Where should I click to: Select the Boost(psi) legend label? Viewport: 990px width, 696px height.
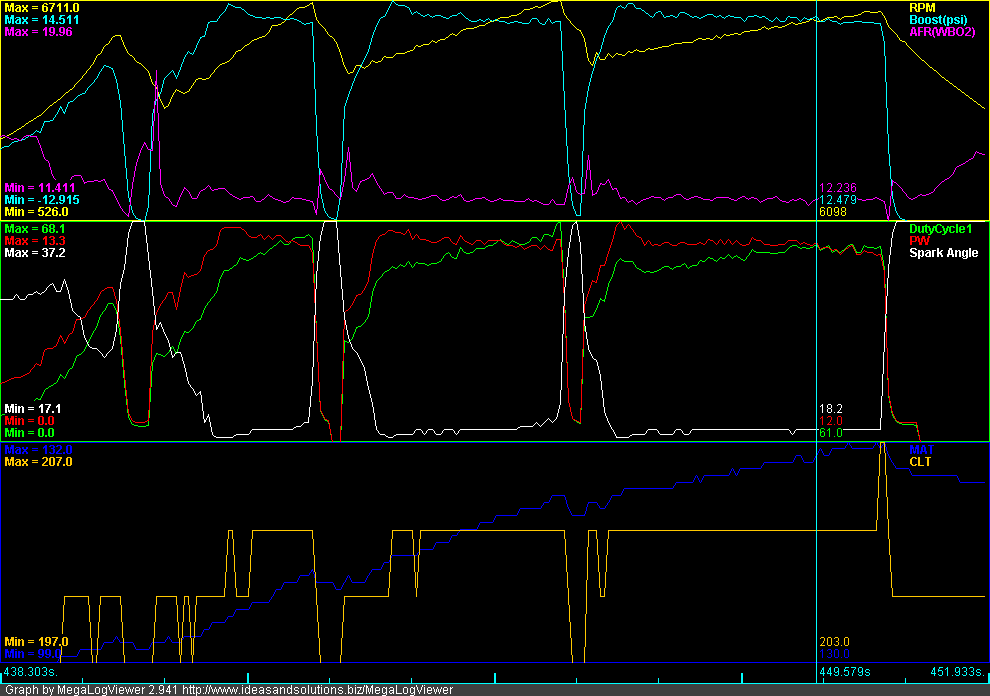(937, 20)
